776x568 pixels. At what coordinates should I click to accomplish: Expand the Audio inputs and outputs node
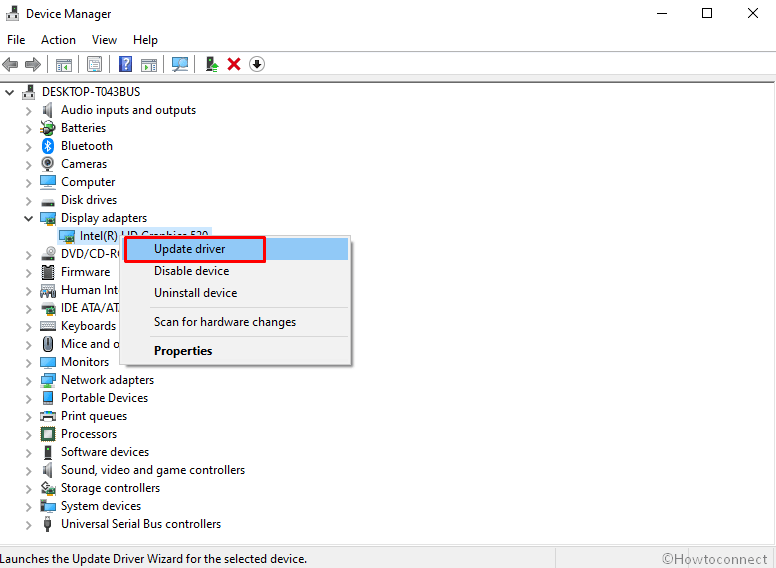pyautogui.click(x=29, y=111)
